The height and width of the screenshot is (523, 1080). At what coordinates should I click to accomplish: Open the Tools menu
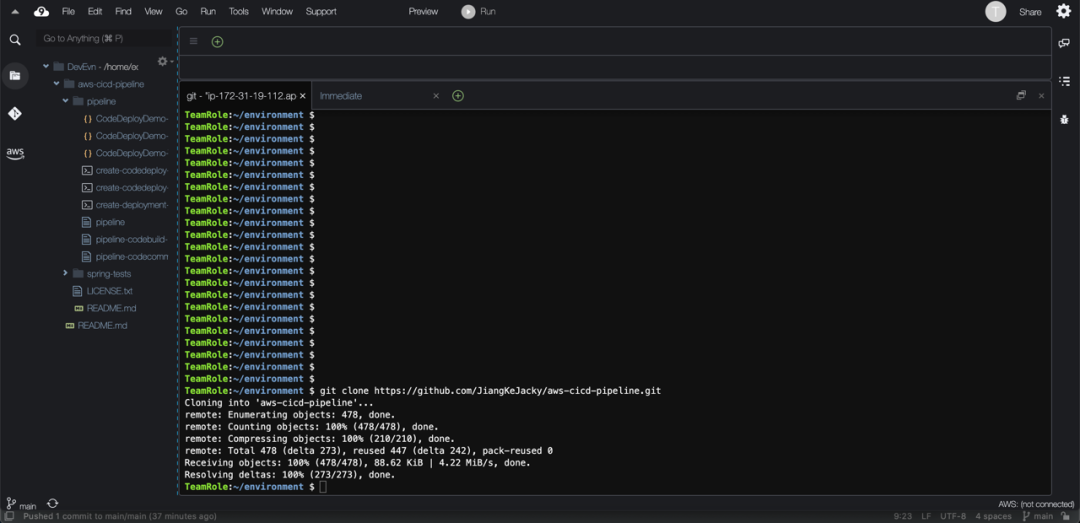(x=238, y=12)
